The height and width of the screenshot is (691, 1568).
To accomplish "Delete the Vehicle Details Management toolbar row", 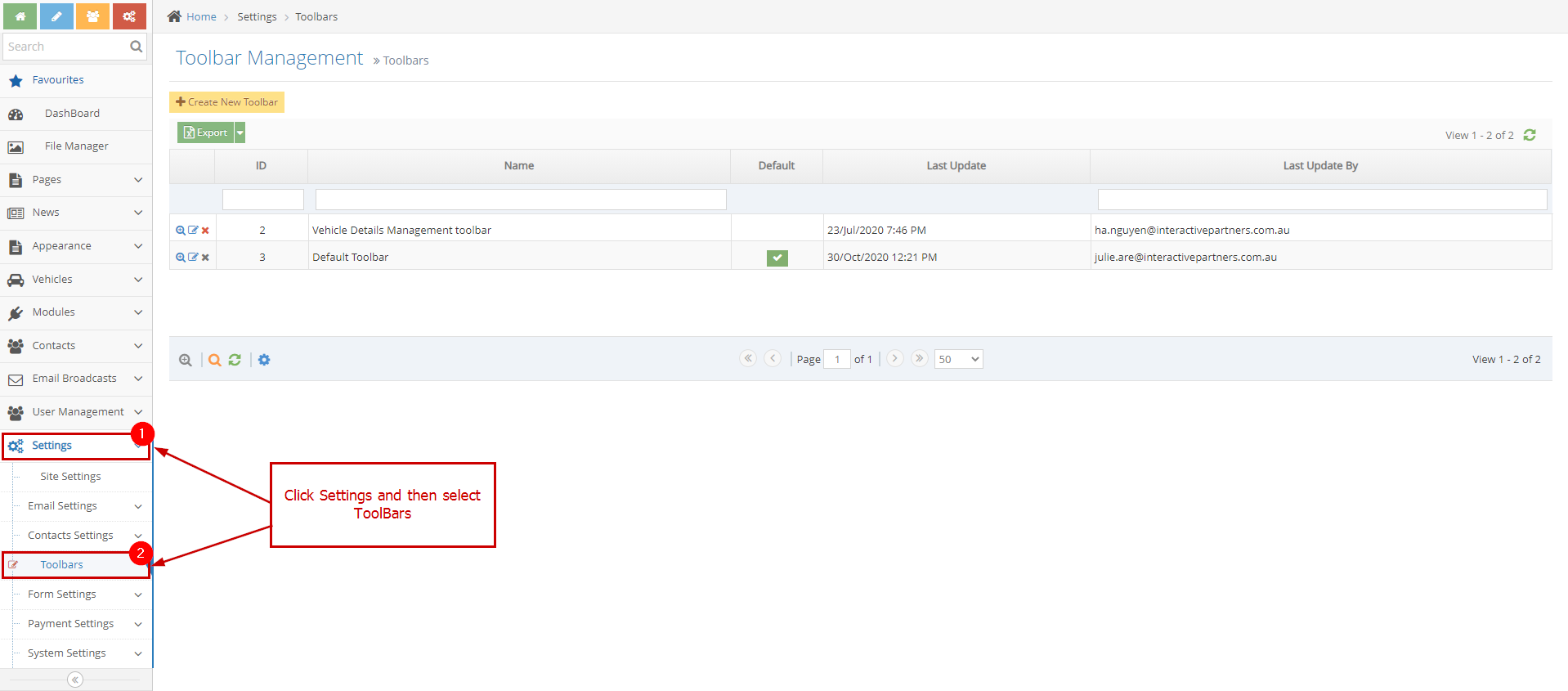I will (x=205, y=231).
